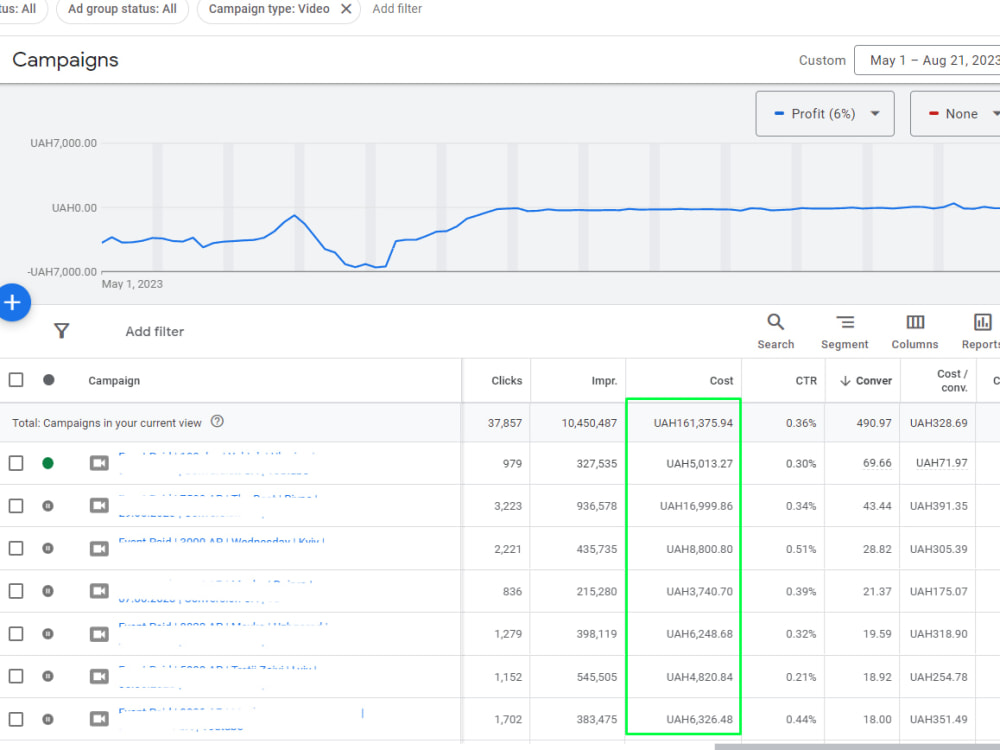
Task: Click video camera icon in 1,702-clicks row
Action: pos(99,719)
